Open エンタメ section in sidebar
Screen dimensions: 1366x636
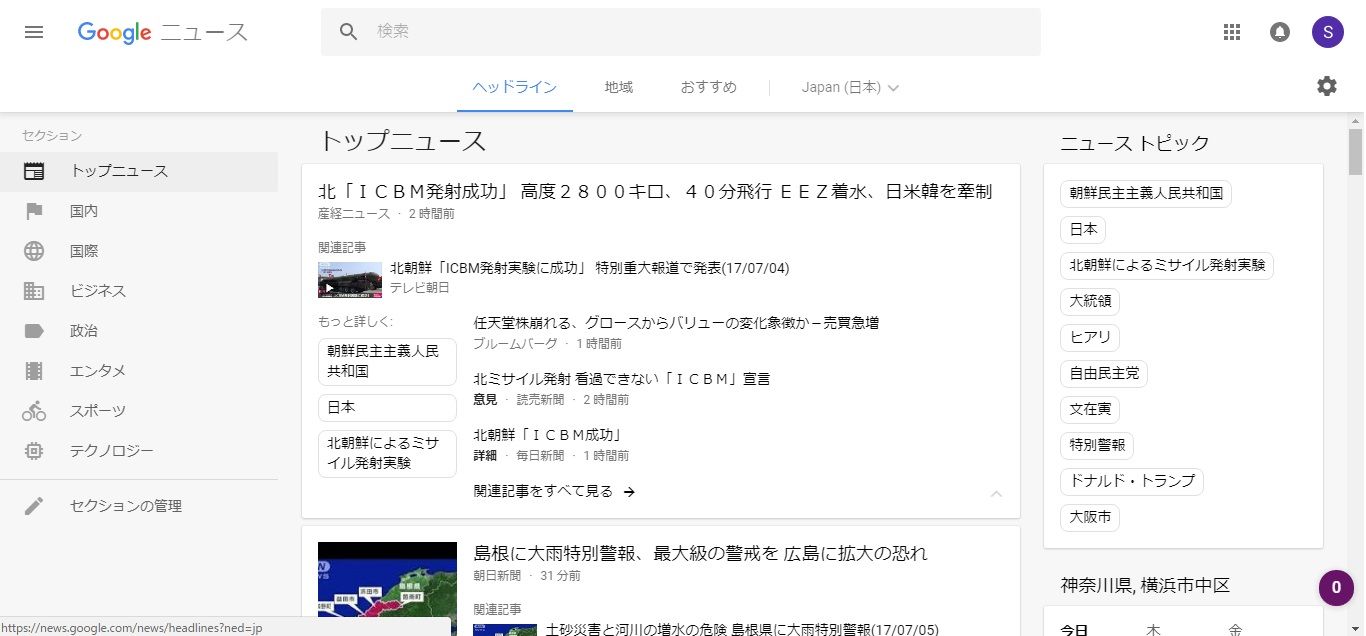coord(139,371)
